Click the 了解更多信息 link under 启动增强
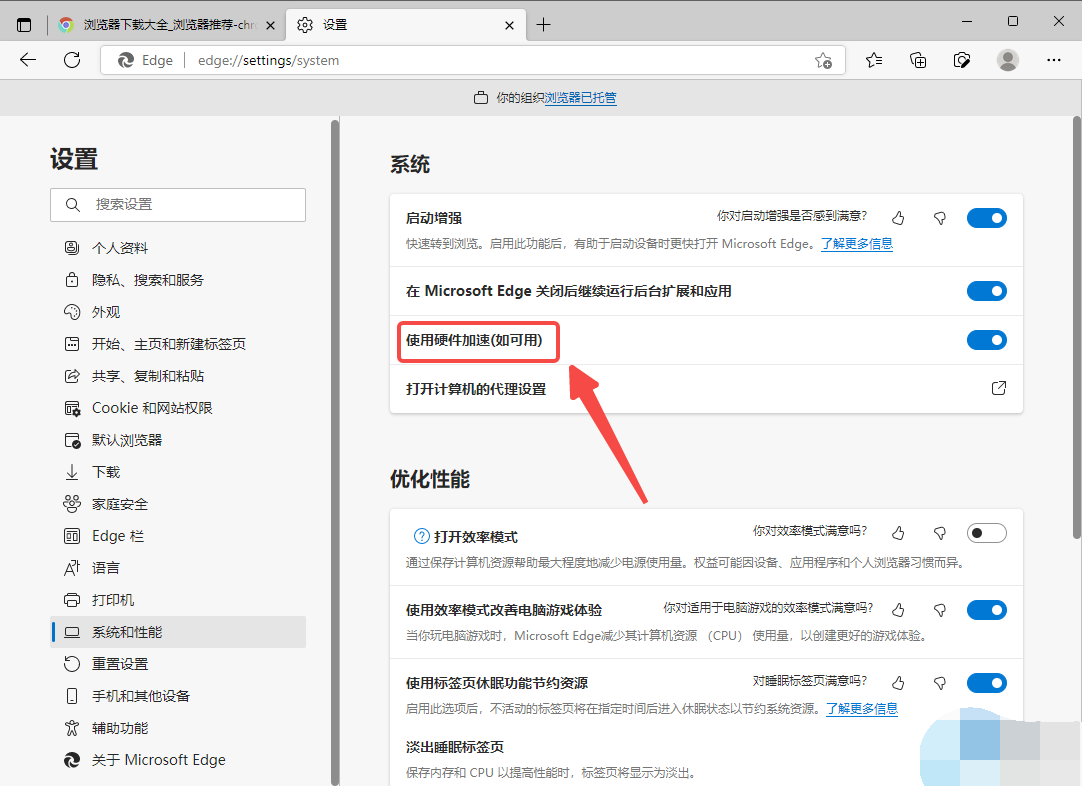1082x786 pixels. pyautogui.click(x=857, y=243)
